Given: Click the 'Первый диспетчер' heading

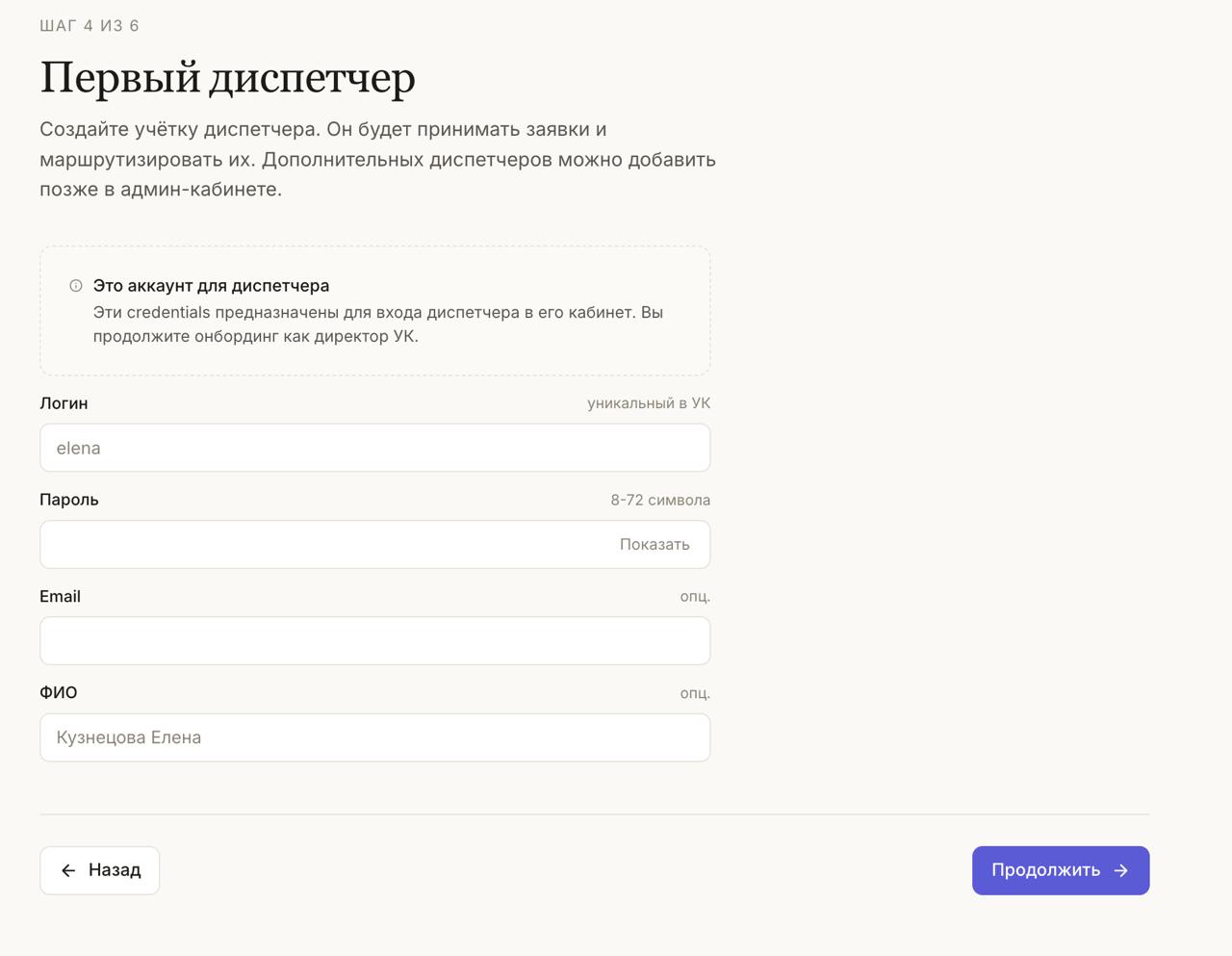Looking at the screenshot, I should 228,78.
